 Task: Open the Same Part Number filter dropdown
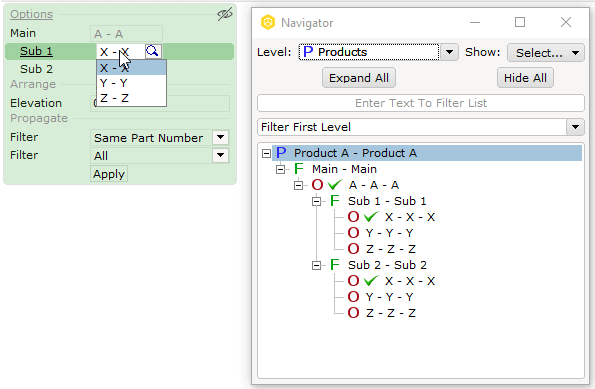[220, 137]
